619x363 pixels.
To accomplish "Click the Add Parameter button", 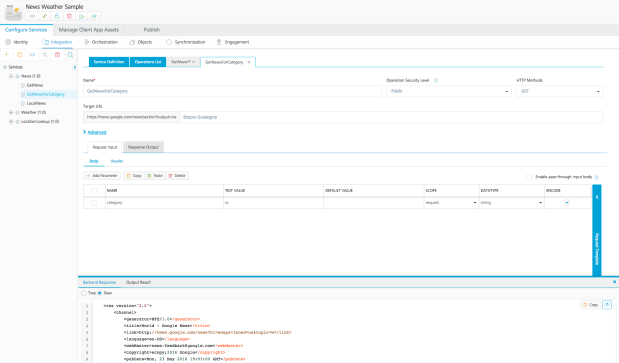I will click(102, 176).
